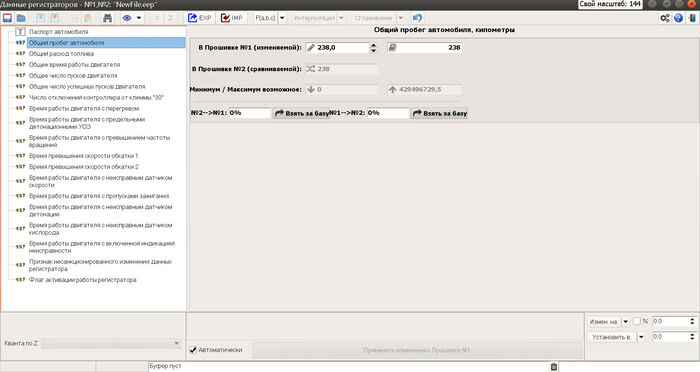Click the binoculars search icon
700x372 pixels.
pos(107,18)
